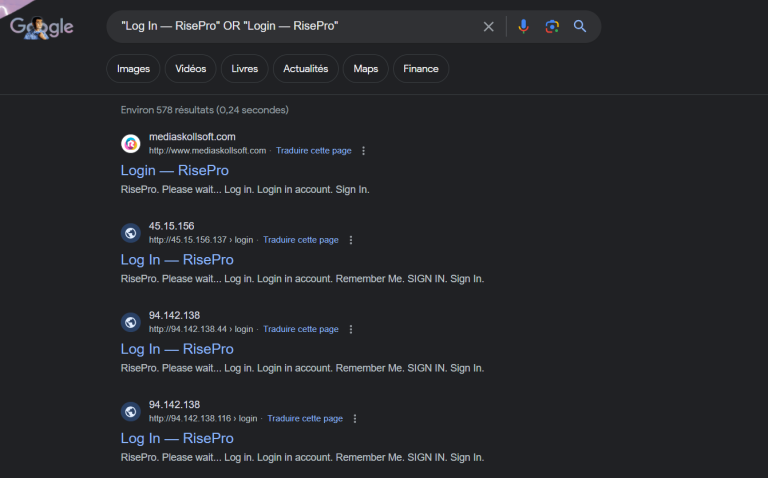This screenshot has height=478, width=768.
Task: Open the three-dot menu for 45.15.156.137 result
Action: click(x=351, y=240)
